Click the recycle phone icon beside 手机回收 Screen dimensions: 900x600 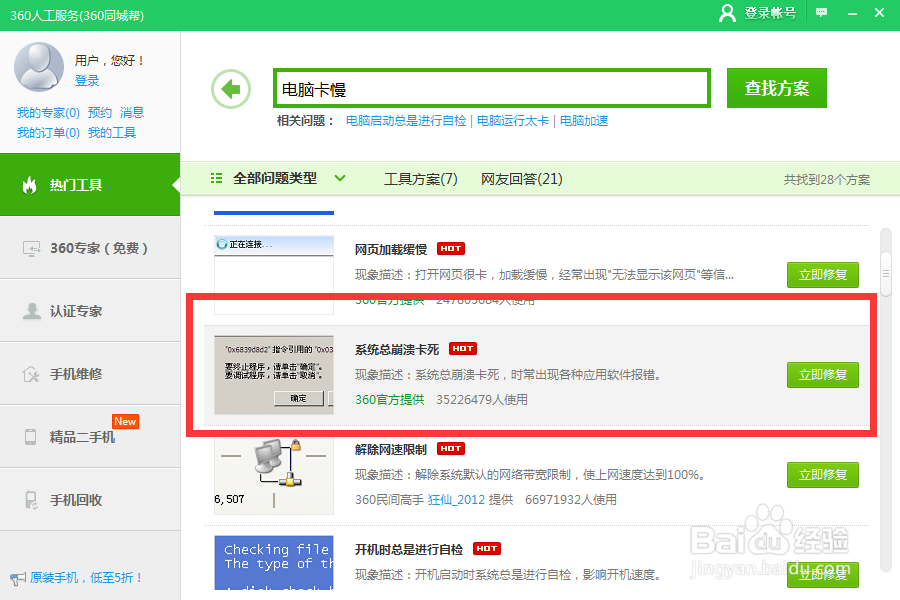(x=31, y=500)
